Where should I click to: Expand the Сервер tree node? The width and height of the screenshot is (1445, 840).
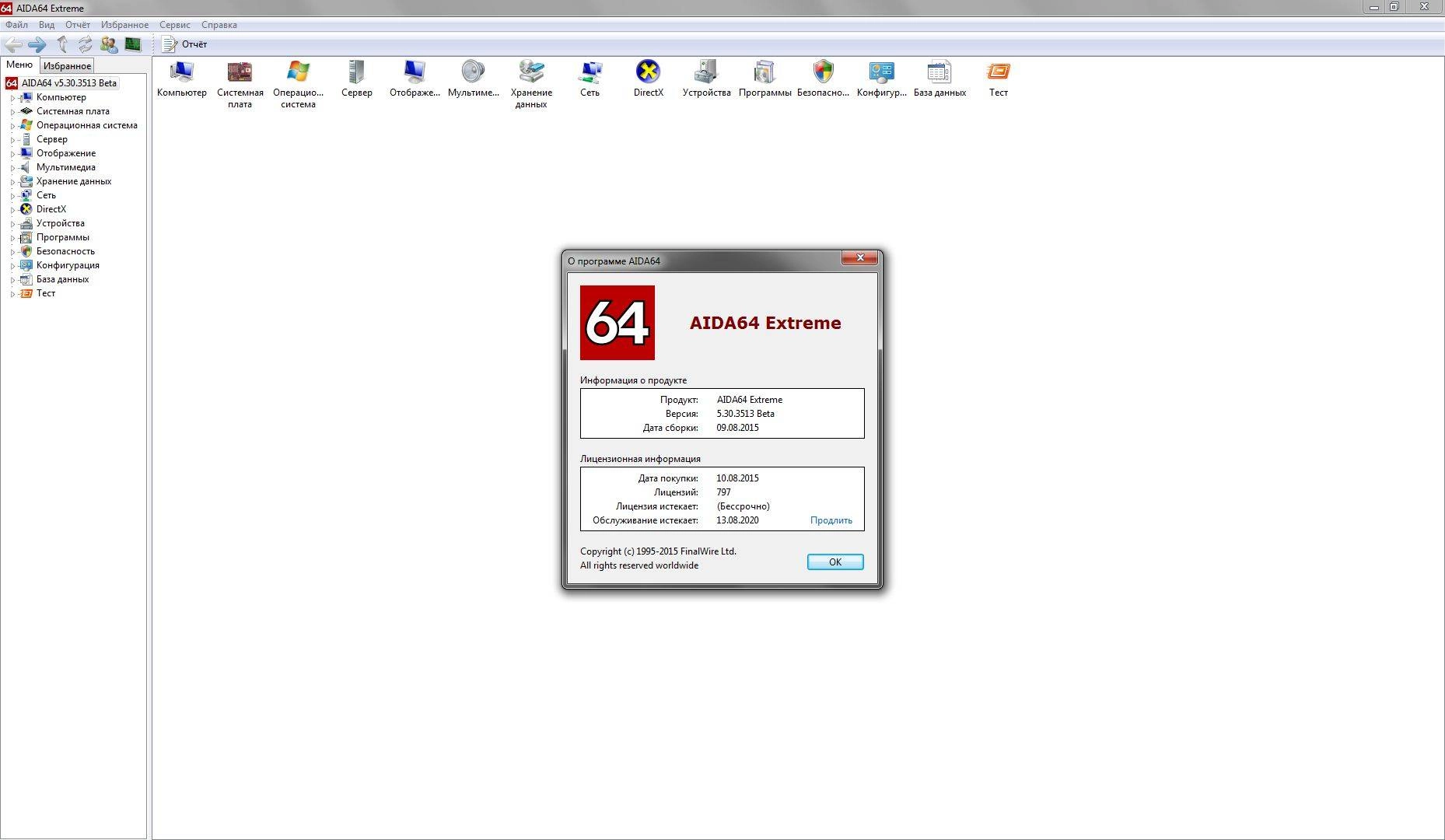pyautogui.click(x=12, y=140)
